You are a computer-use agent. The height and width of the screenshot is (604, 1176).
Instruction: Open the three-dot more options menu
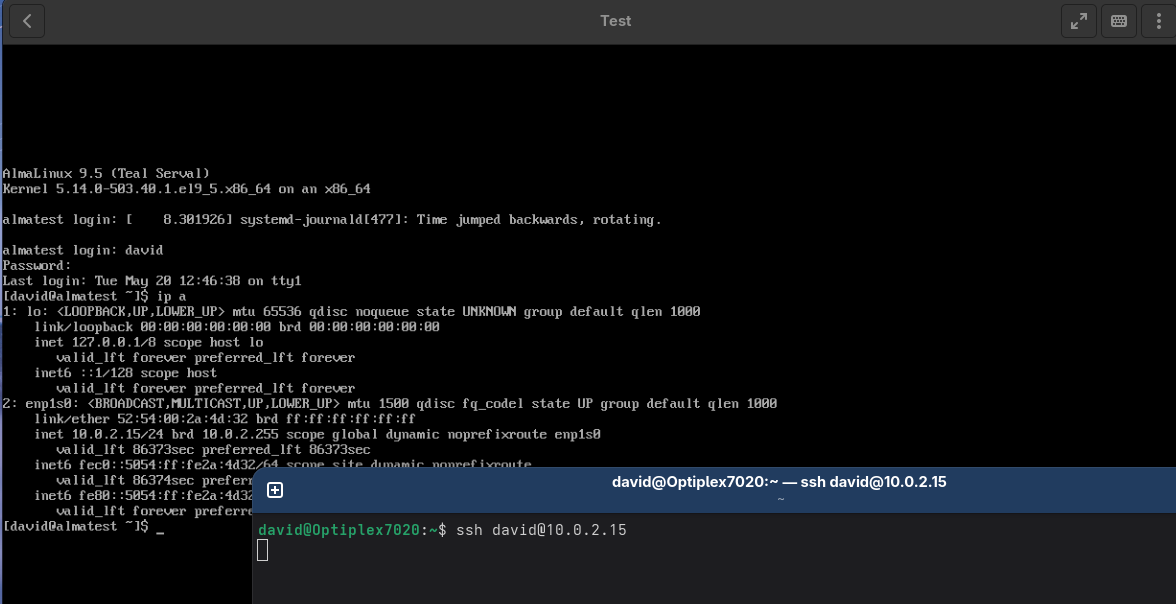pyautogui.click(x=1159, y=21)
